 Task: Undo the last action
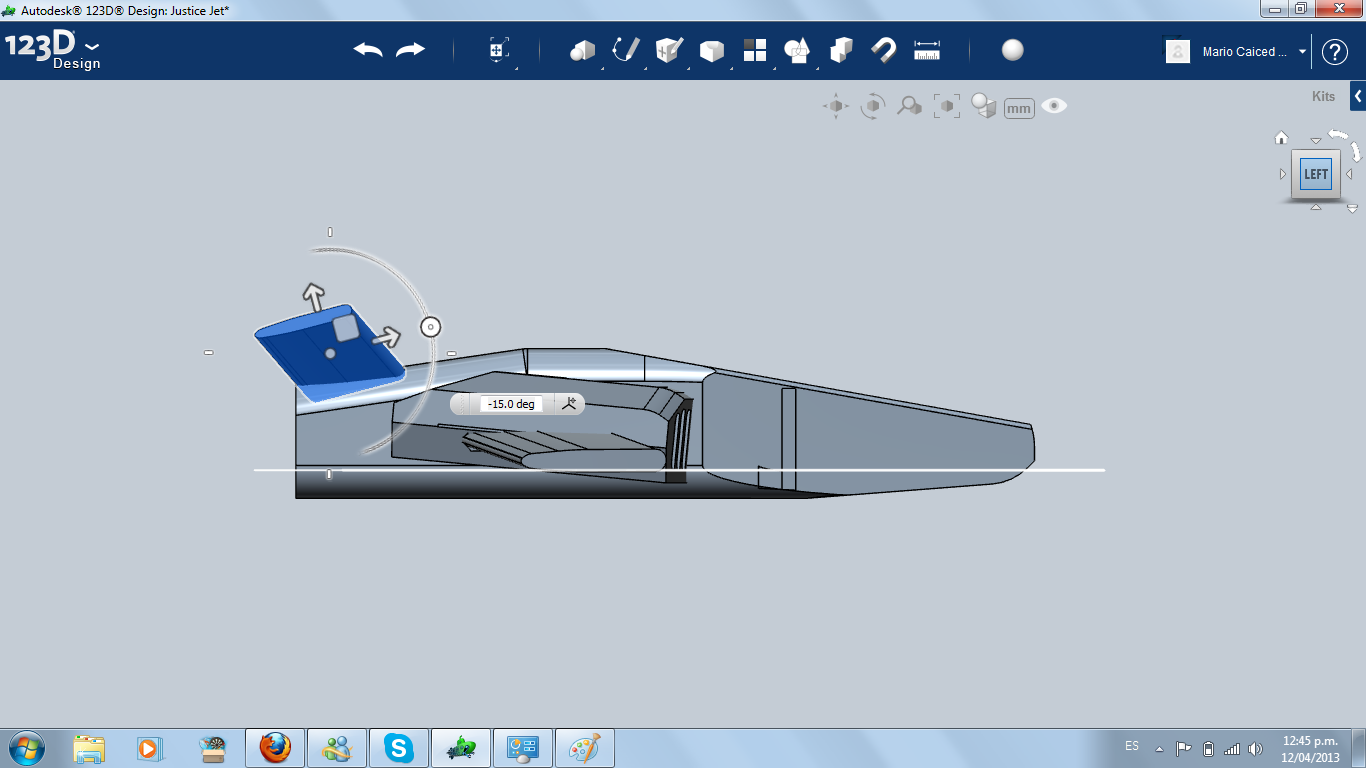tap(368, 50)
